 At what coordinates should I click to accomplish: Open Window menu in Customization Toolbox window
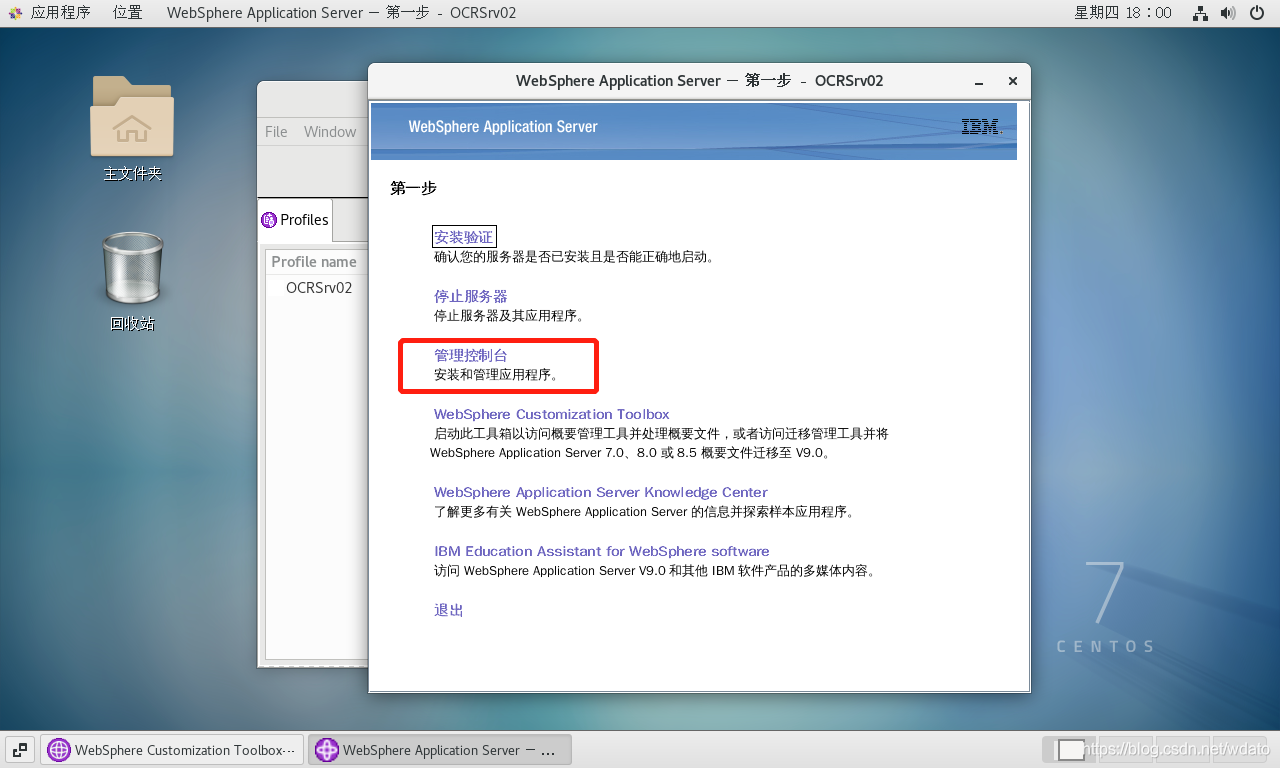coord(330,132)
